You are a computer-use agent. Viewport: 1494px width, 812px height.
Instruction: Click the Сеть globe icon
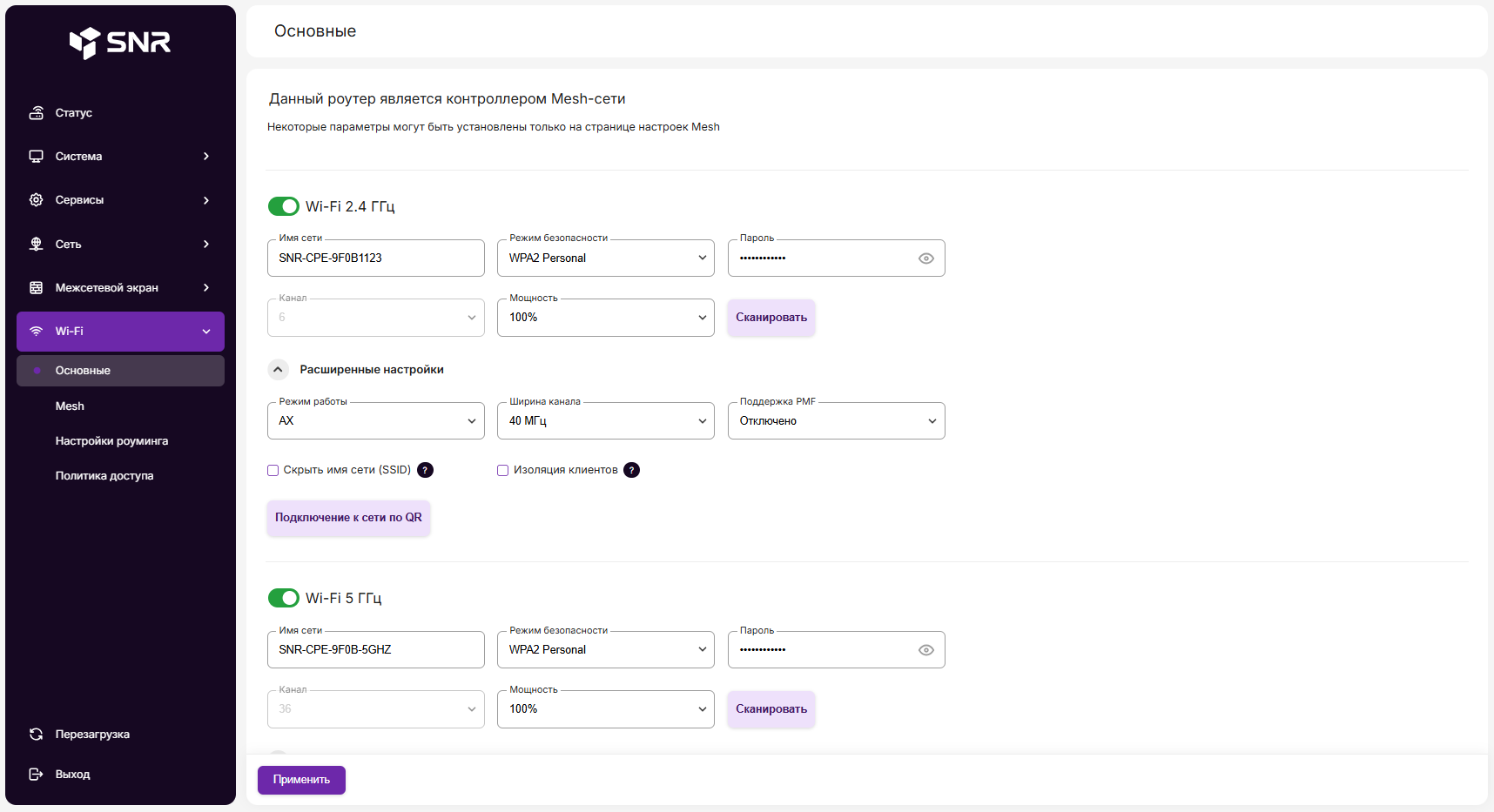tap(37, 245)
